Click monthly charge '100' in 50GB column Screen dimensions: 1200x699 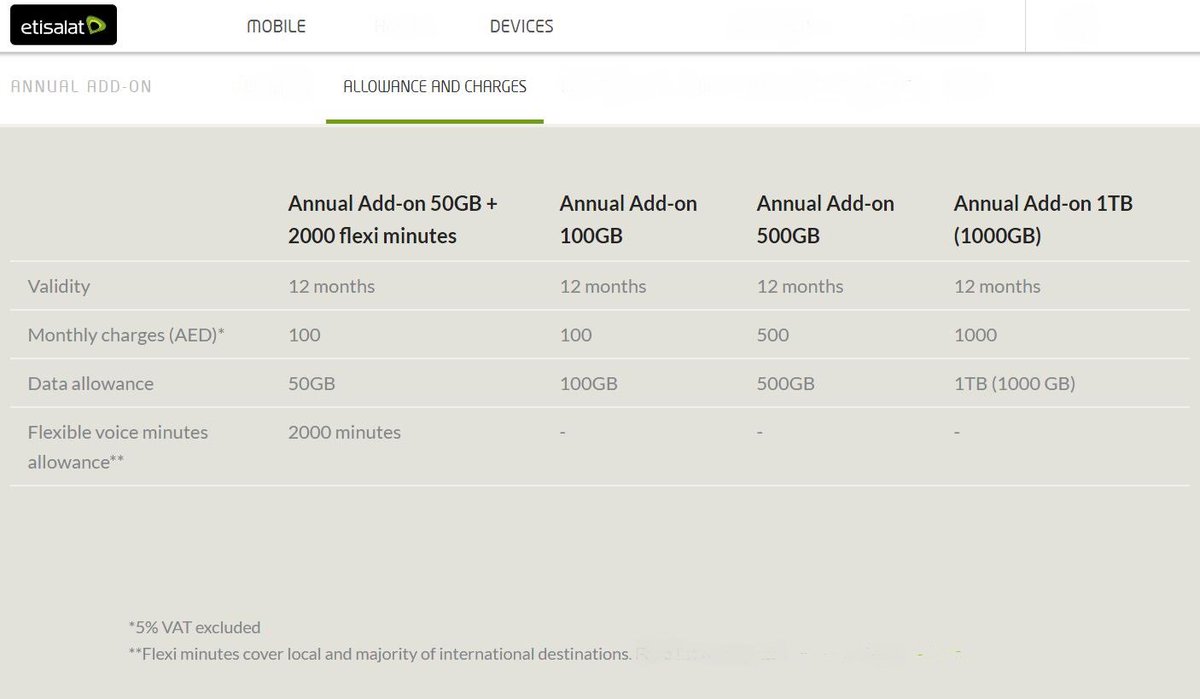(x=304, y=335)
